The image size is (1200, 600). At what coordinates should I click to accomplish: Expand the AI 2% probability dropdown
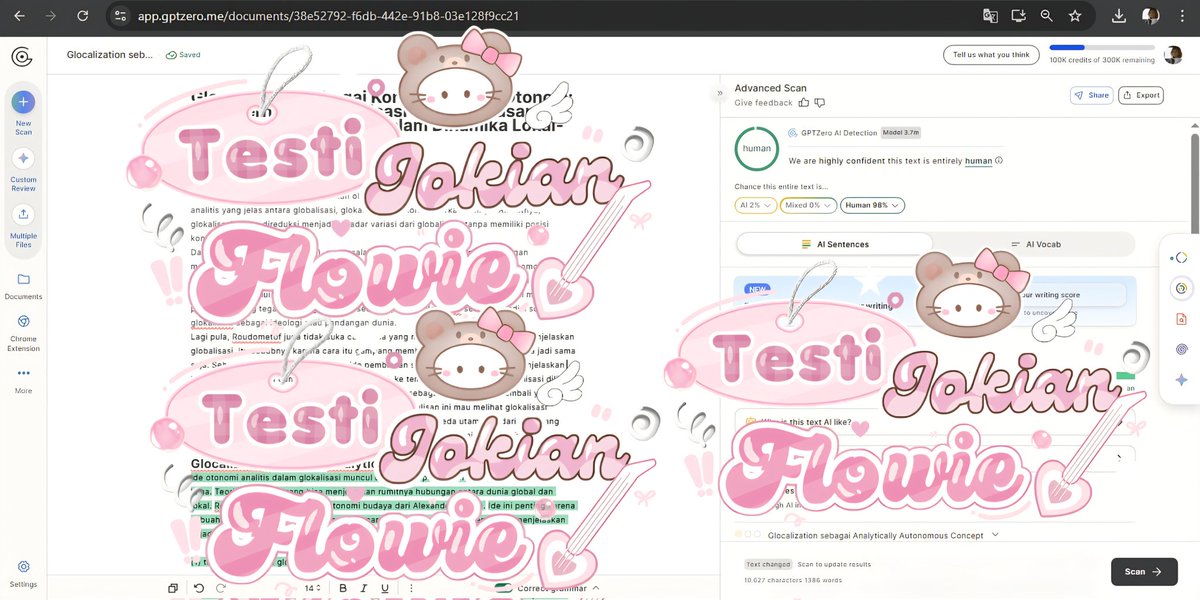[x=755, y=205]
